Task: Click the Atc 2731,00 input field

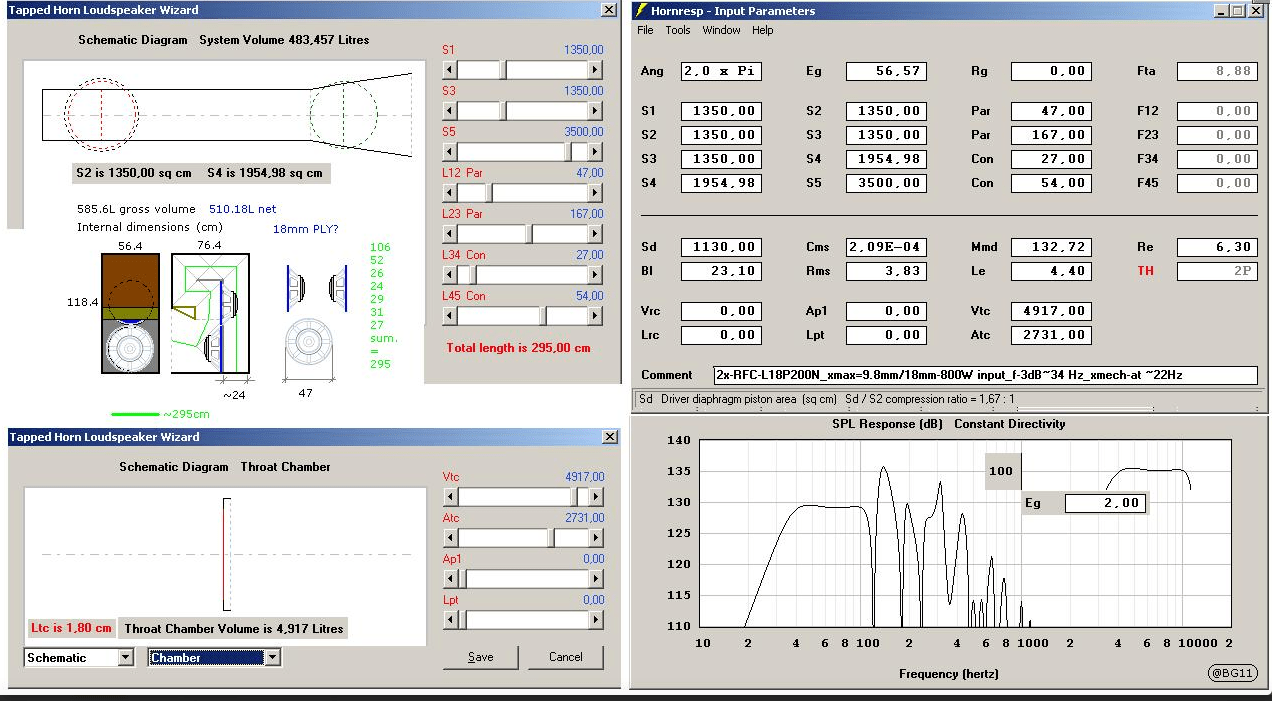Action: tap(1051, 335)
